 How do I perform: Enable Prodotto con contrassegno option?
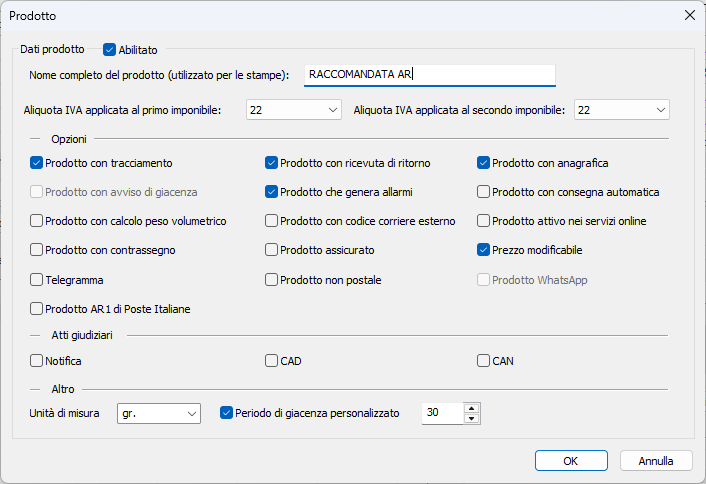pyautogui.click(x=37, y=250)
